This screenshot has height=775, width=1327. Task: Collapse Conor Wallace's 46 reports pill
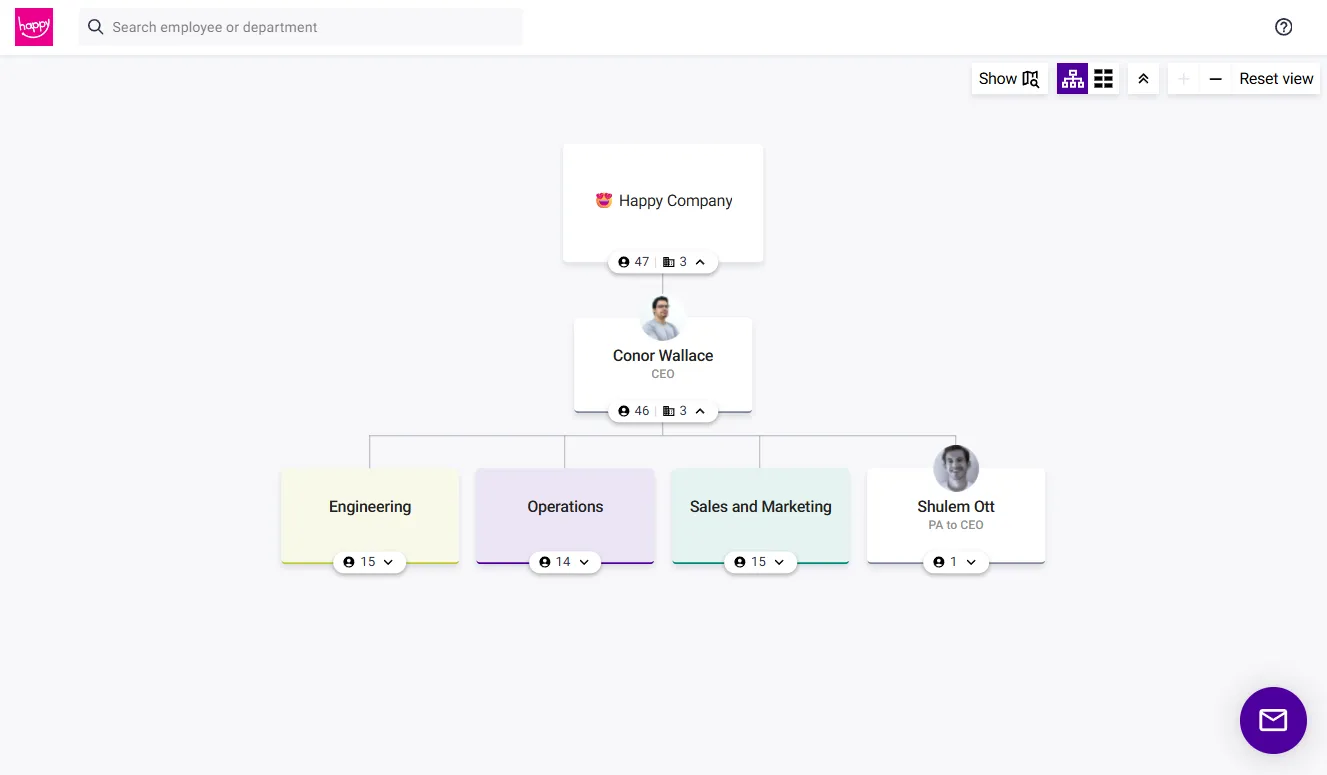(662, 411)
